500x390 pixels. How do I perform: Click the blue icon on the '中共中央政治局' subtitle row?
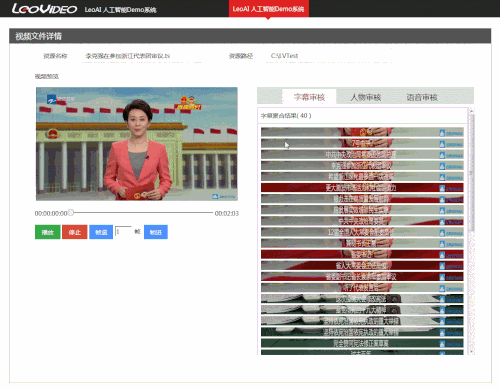click(x=442, y=155)
